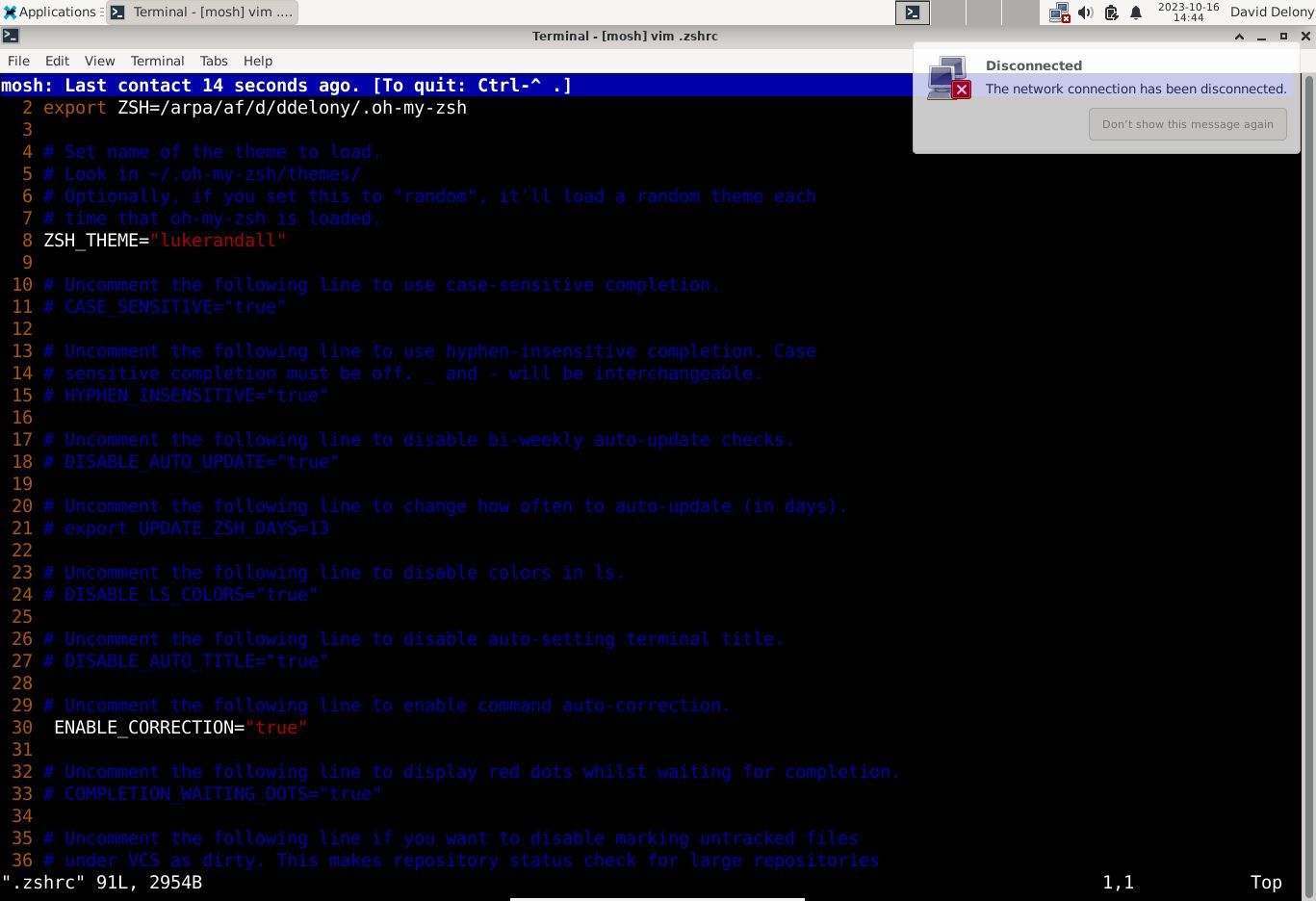
Task: Click the Terminal icon in the window title bar
Action: click(x=11, y=36)
